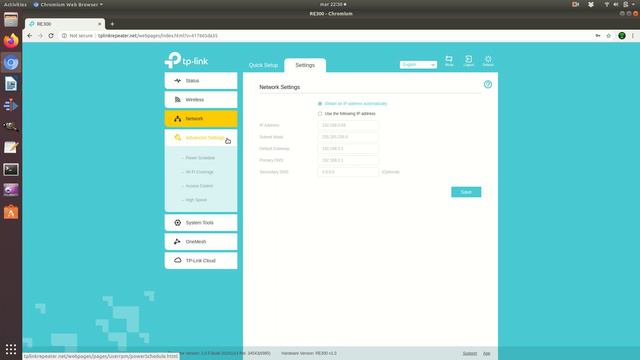
Task: Open Ubuntu Software from the dock
Action: point(11,212)
